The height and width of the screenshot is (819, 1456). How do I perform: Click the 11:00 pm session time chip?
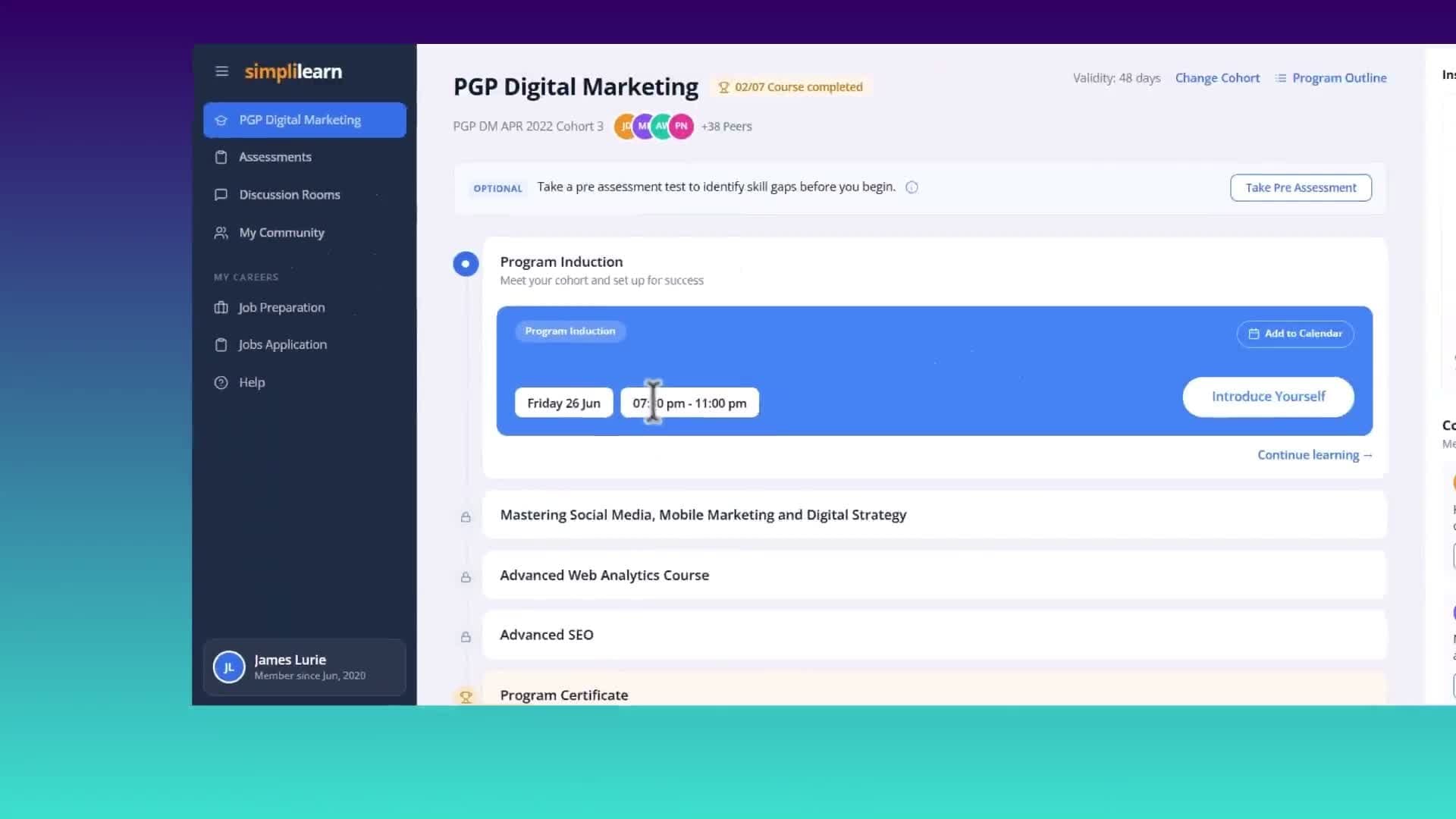(689, 403)
